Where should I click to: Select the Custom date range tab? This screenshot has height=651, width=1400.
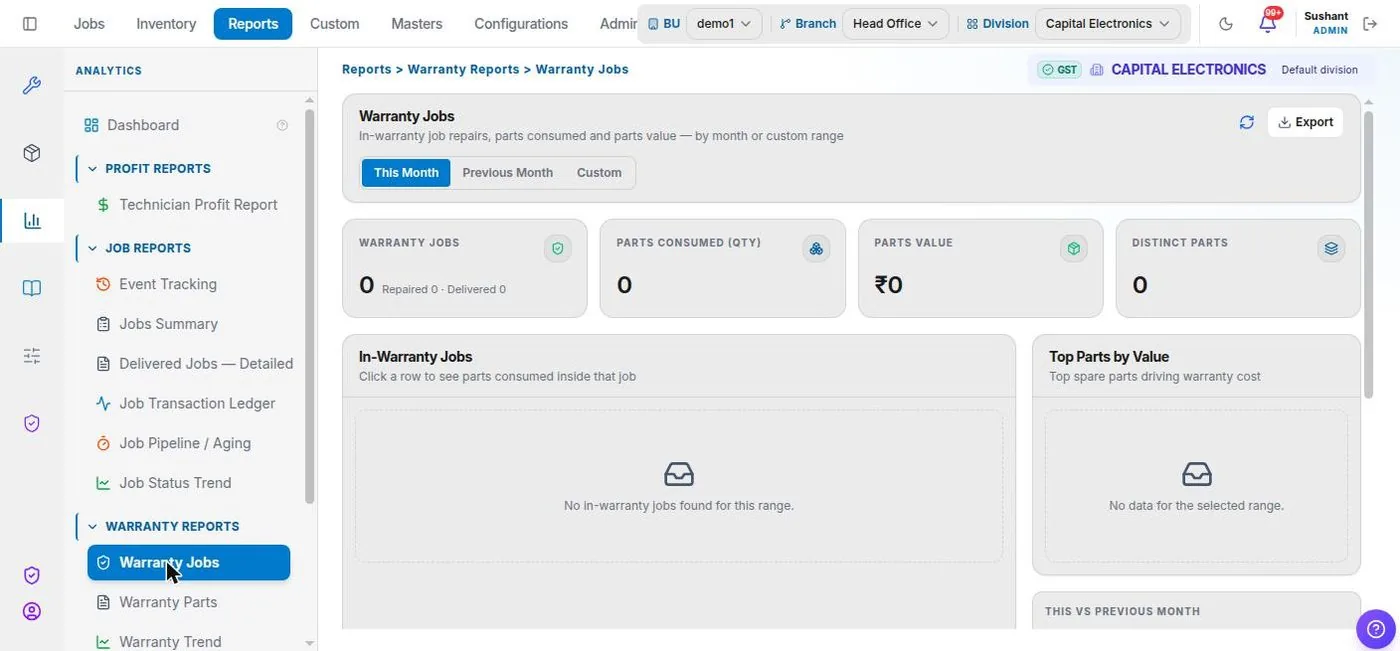tap(599, 173)
